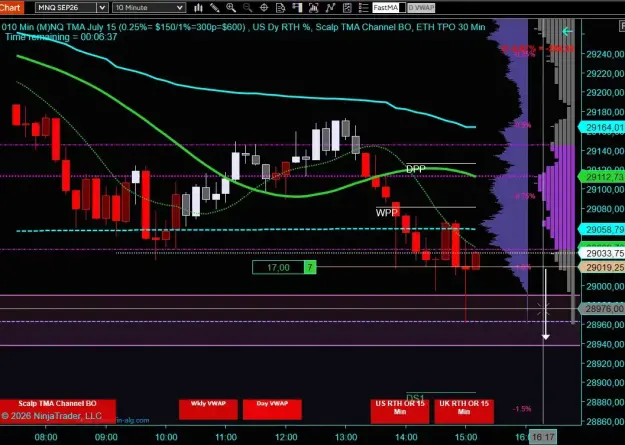
Task: Click the 28860,00 price axis label
Action: pyautogui.click(x=605, y=421)
